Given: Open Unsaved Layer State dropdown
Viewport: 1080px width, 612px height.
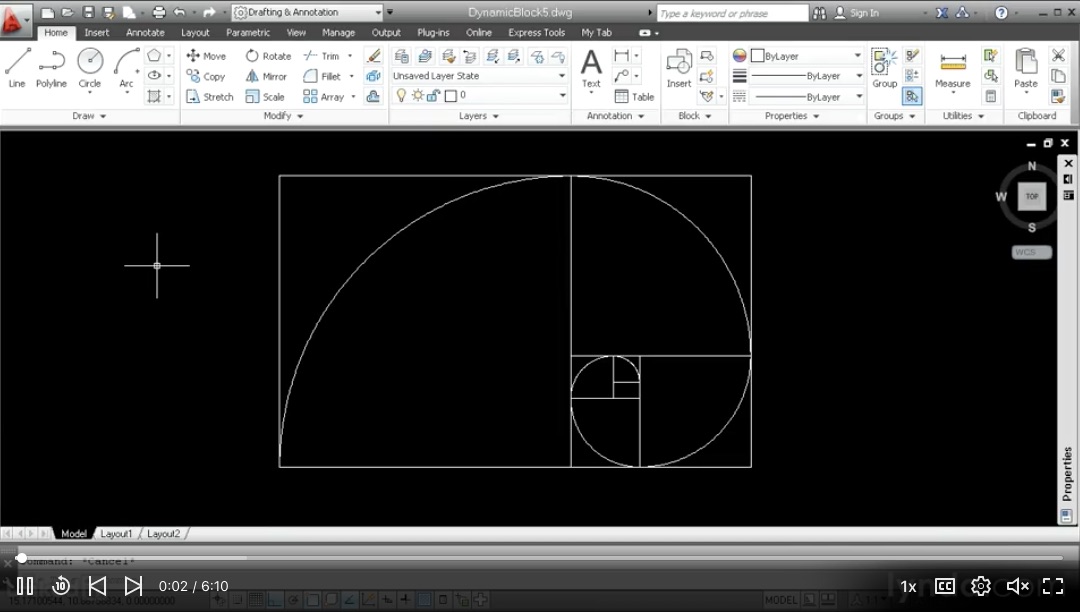Looking at the screenshot, I should point(479,76).
